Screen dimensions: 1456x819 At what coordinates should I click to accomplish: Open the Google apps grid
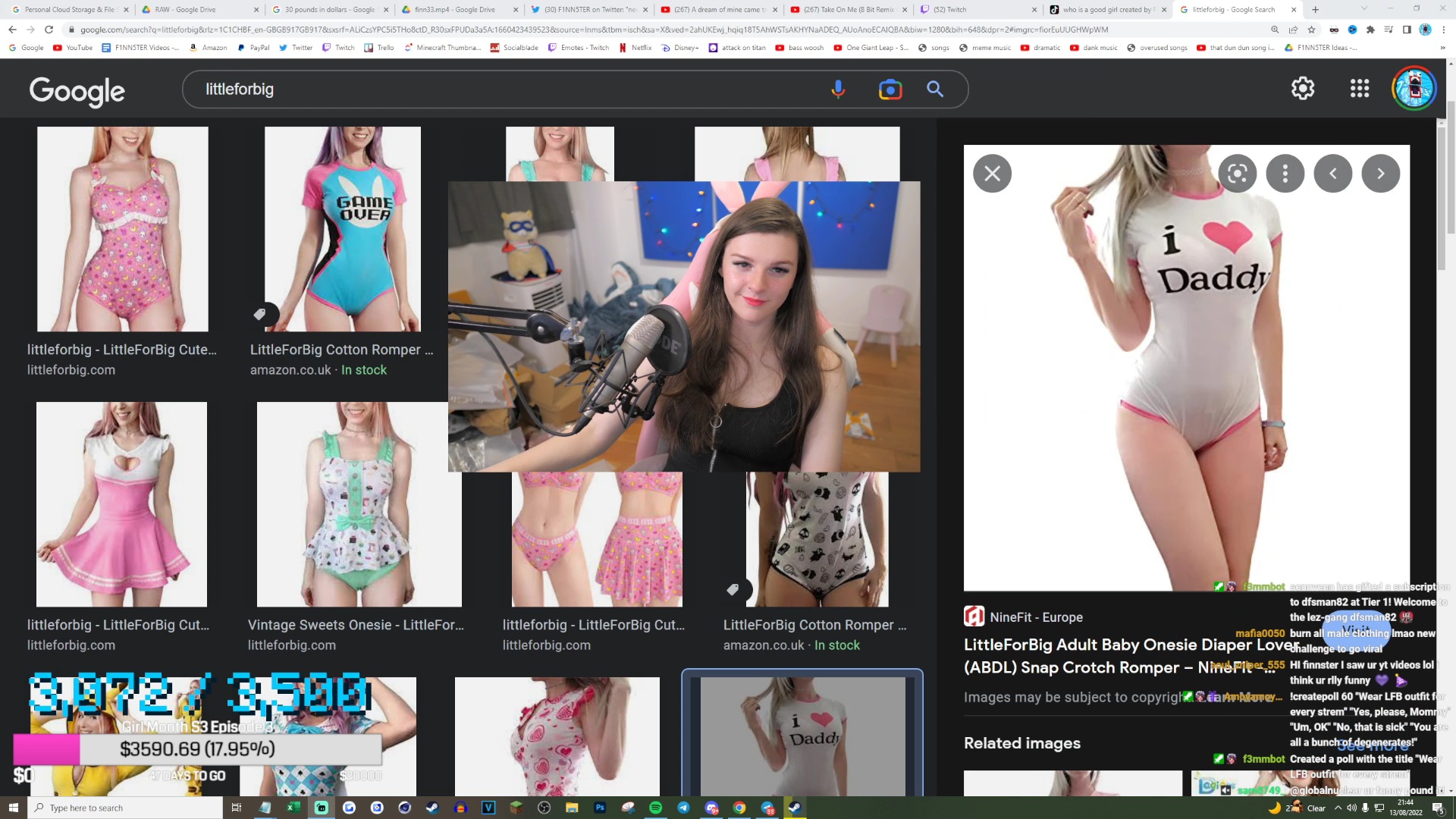point(1360,89)
